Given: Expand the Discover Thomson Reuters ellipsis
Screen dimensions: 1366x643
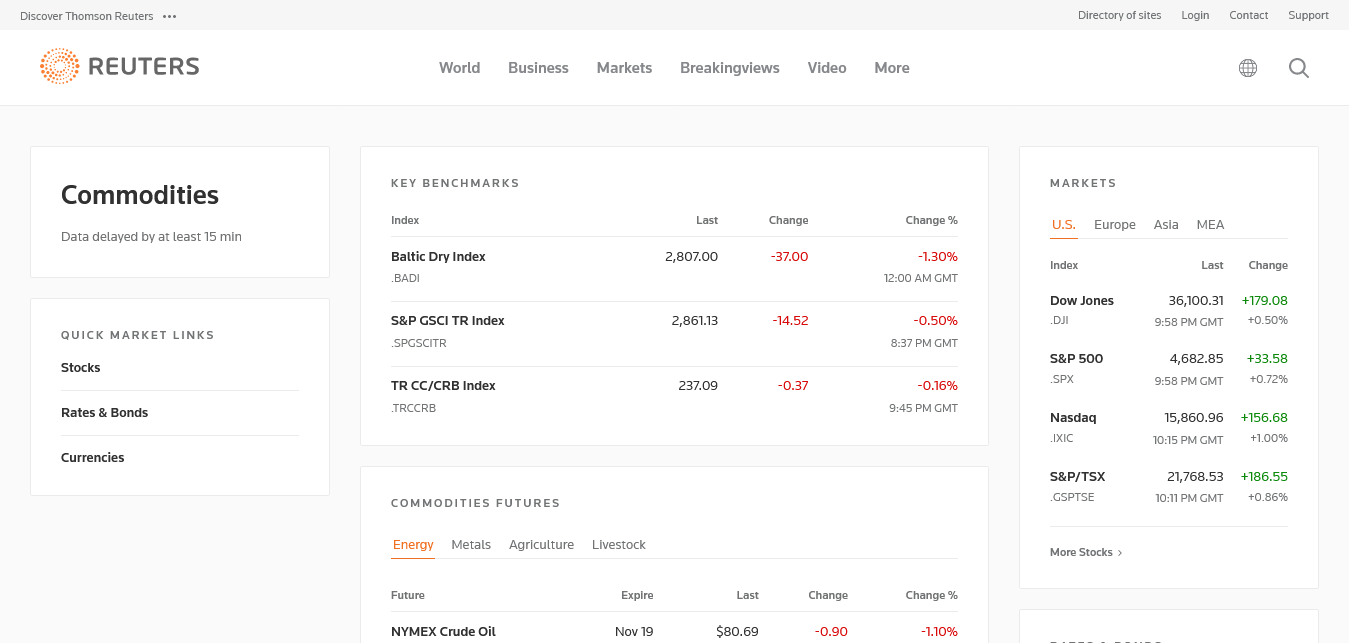Looking at the screenshot, I should (169, 16).
